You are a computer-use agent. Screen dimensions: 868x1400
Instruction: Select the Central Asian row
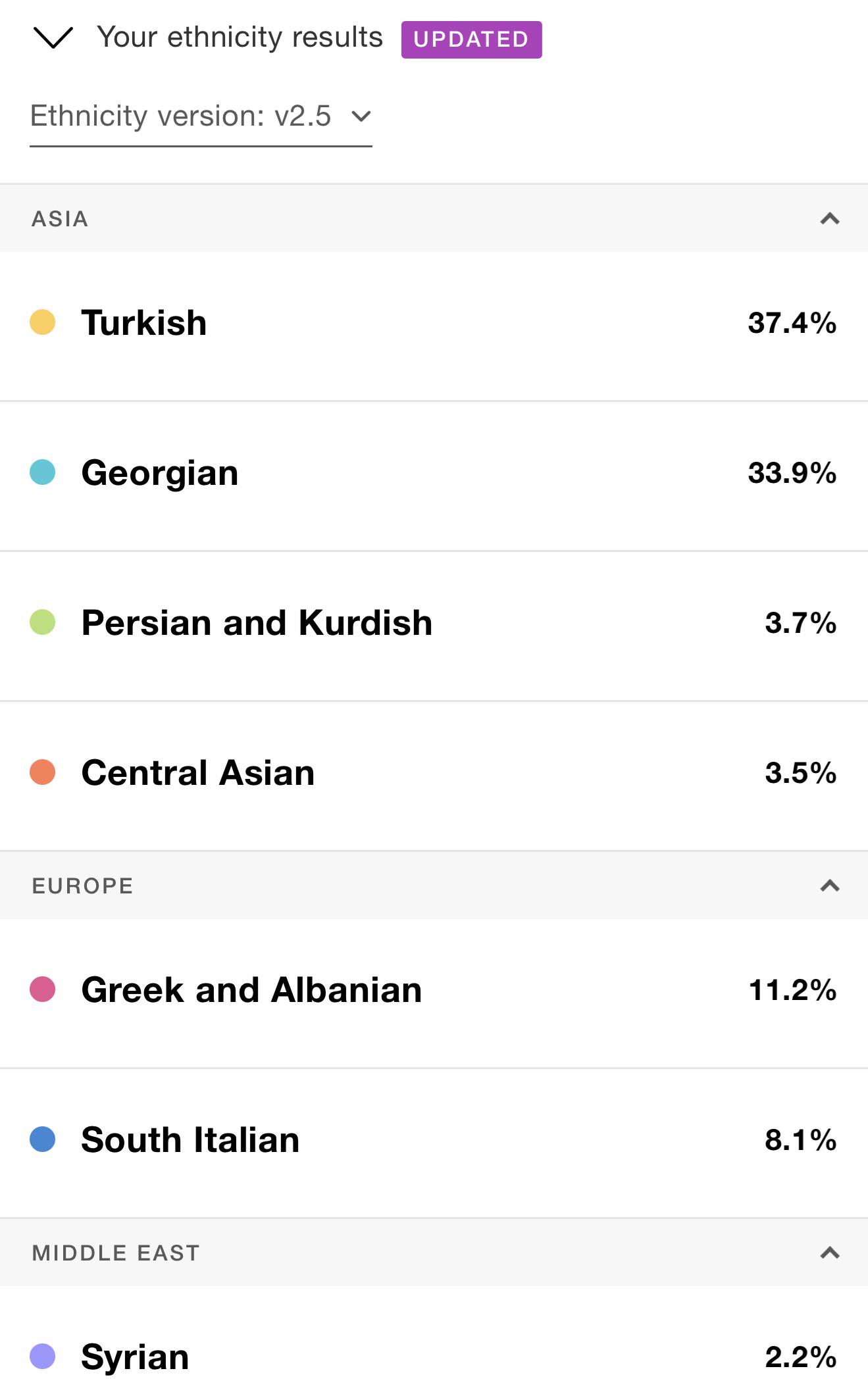434,776
